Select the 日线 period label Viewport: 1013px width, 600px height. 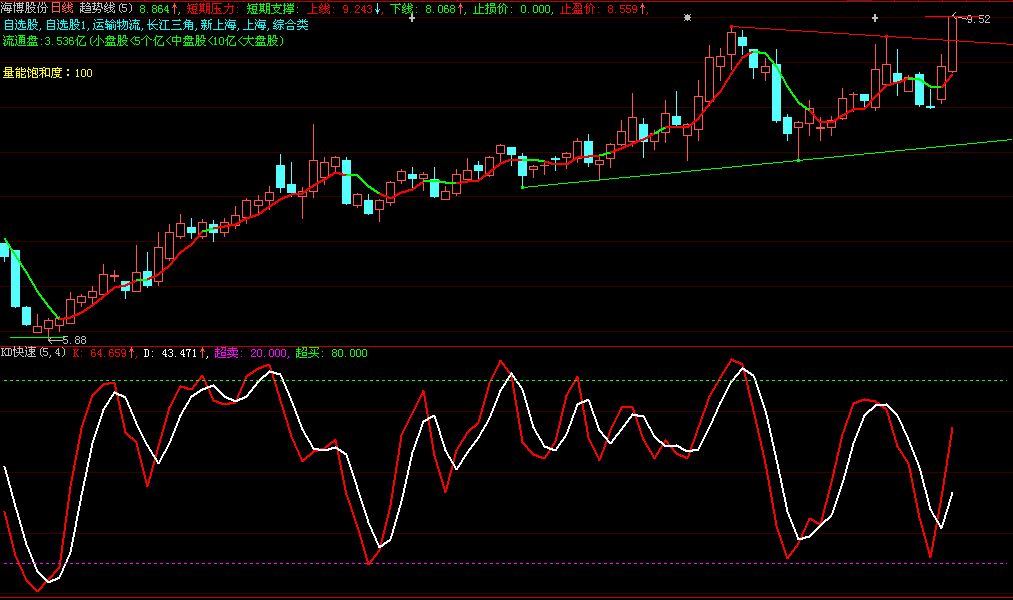point(62,8)
